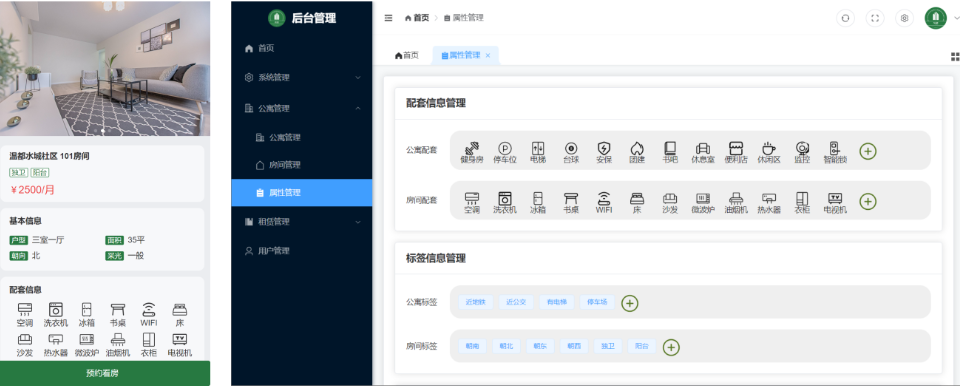Click the 休闲区 coffee cup icon

[768, 148]
